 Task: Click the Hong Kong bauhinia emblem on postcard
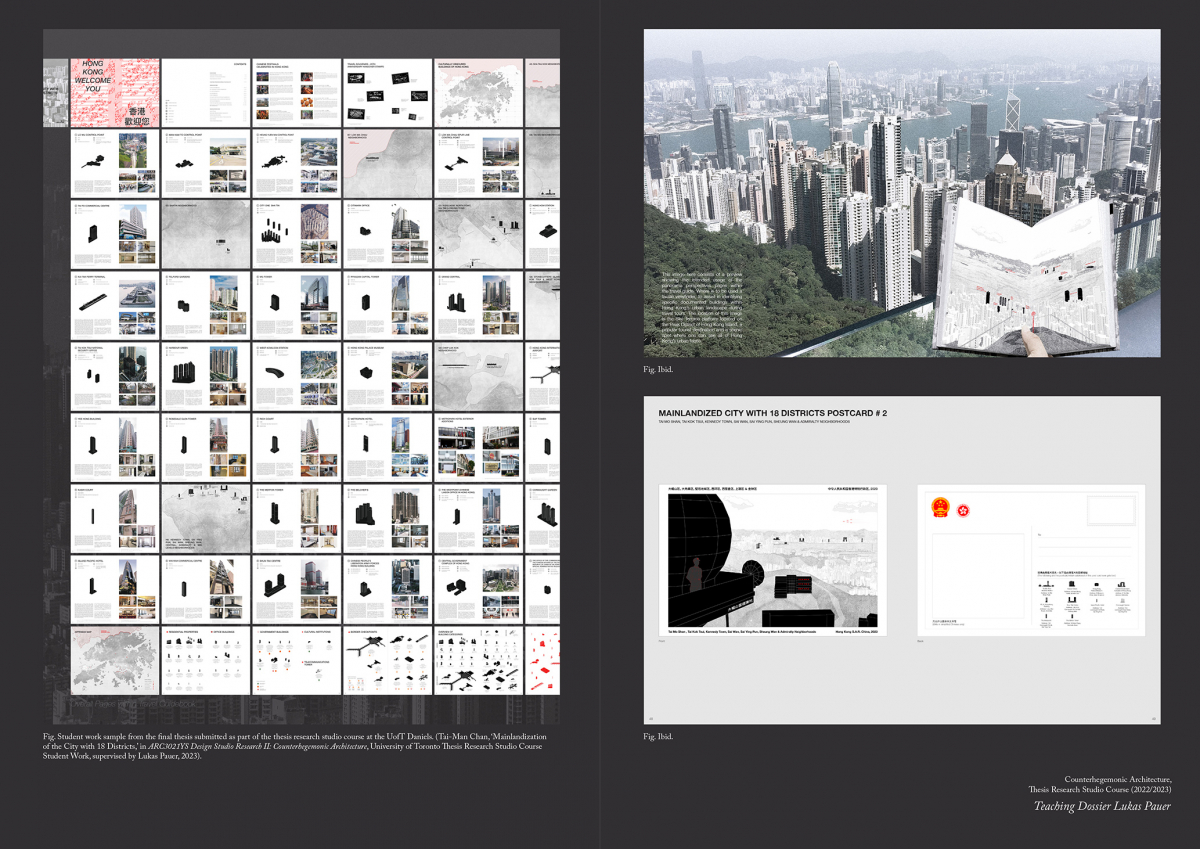pyautogui.click(x=963, y=510)
